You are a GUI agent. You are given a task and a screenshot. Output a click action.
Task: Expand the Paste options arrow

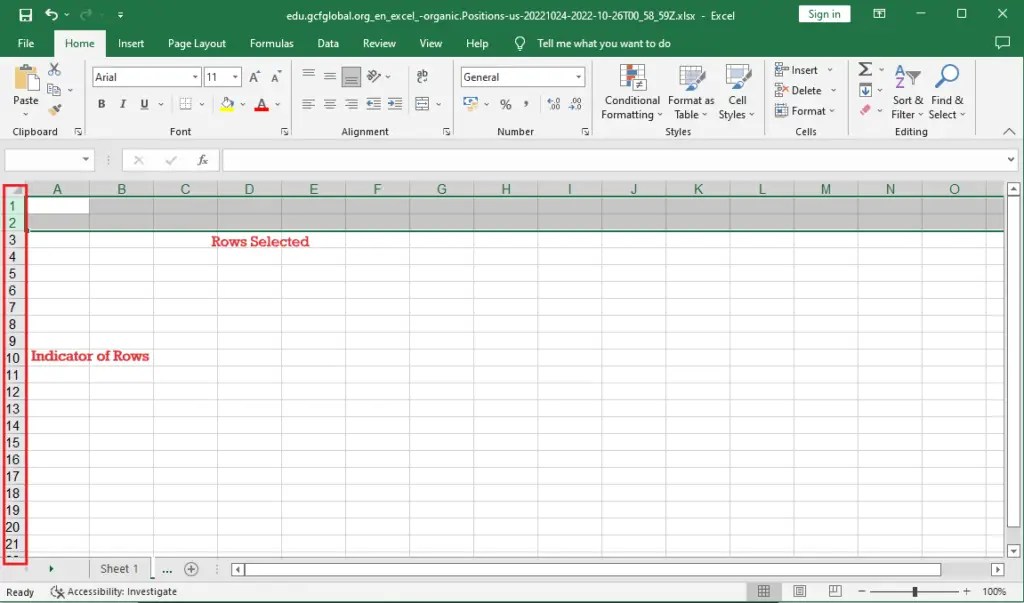(x=25, y=115)
